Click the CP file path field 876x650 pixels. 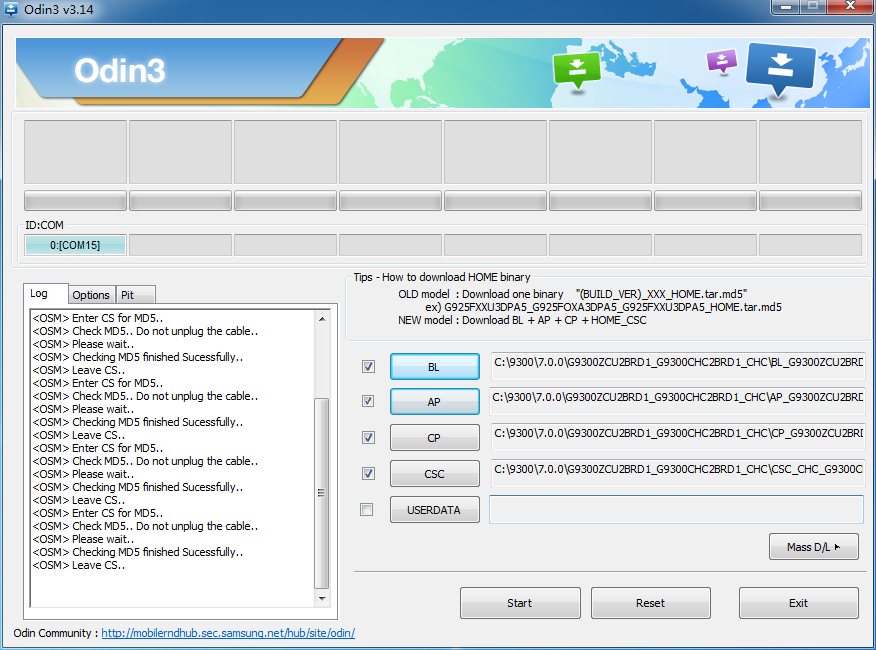point(677,437)
